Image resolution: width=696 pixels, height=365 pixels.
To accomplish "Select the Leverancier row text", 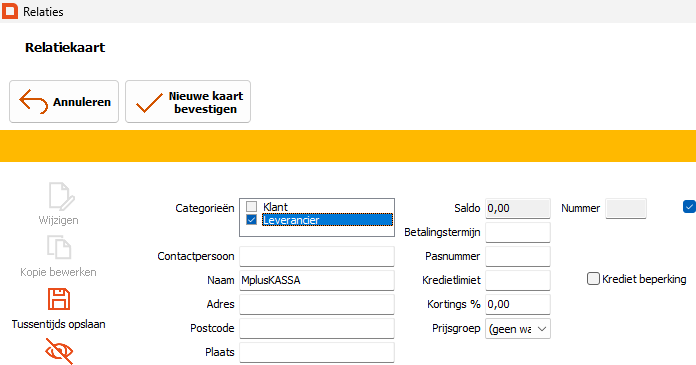I will point(291,220).
